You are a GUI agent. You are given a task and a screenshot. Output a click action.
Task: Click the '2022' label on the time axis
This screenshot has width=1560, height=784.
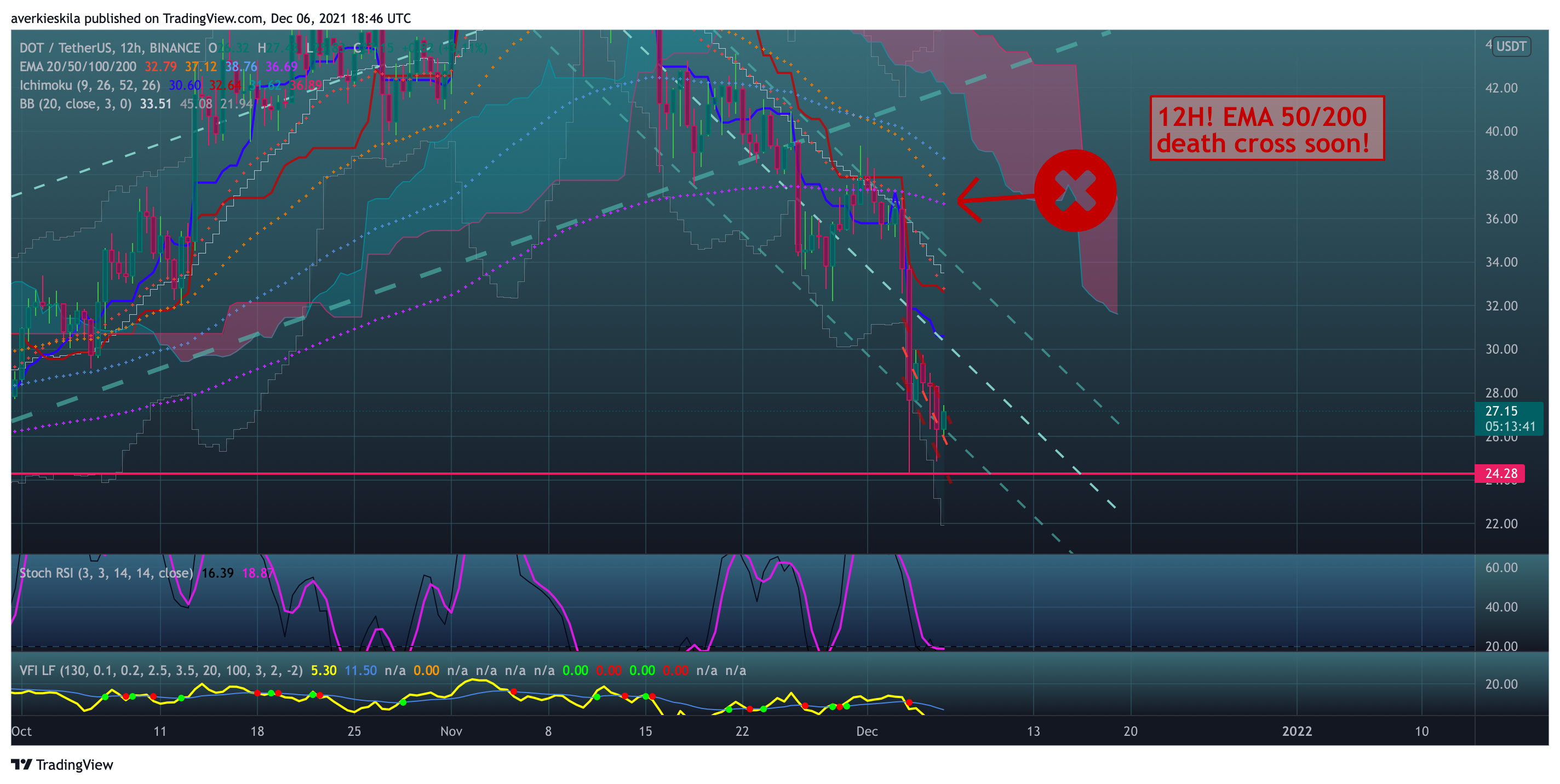[1297, 731]
